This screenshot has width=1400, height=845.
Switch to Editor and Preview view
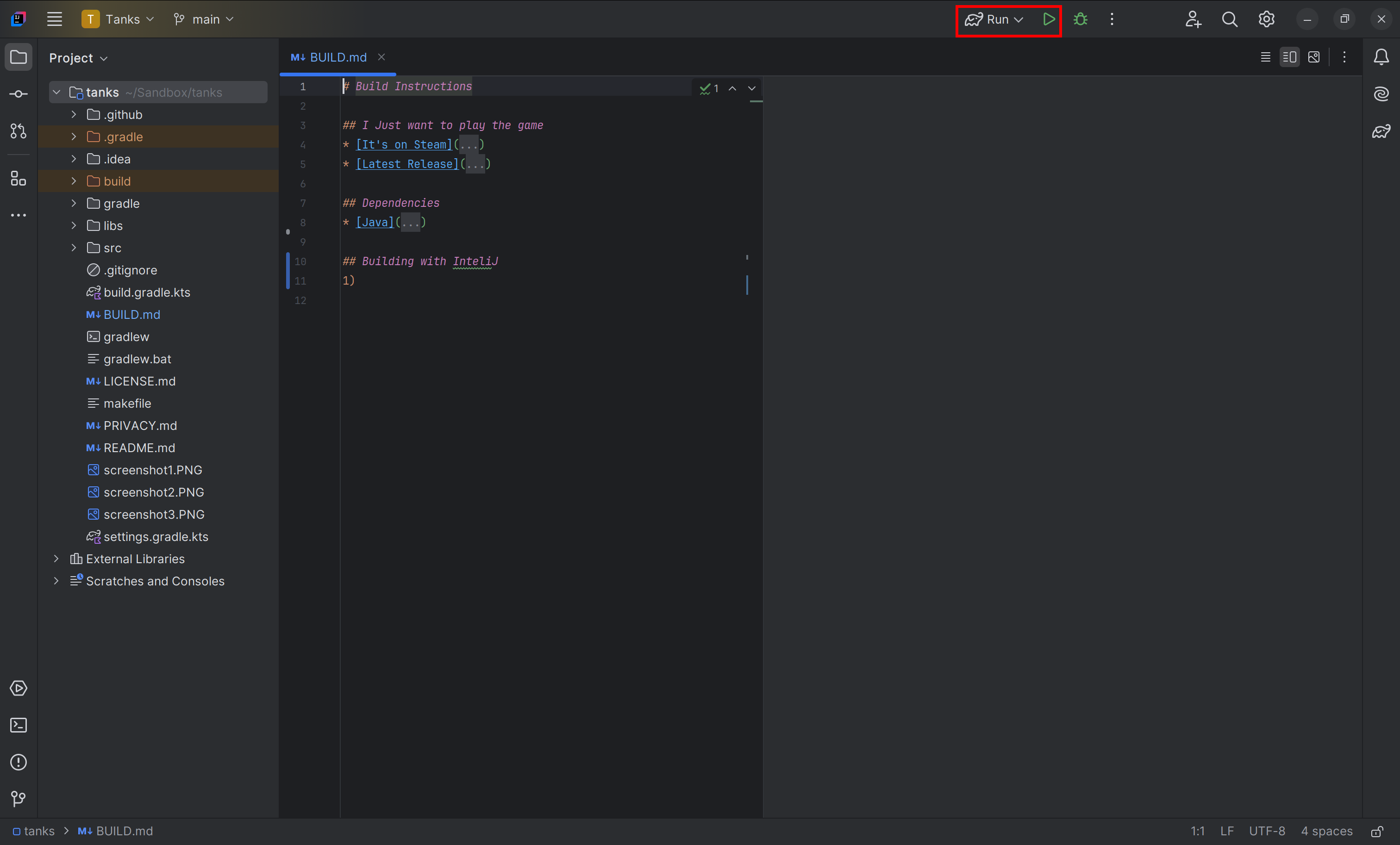(x=1290, y=57)
